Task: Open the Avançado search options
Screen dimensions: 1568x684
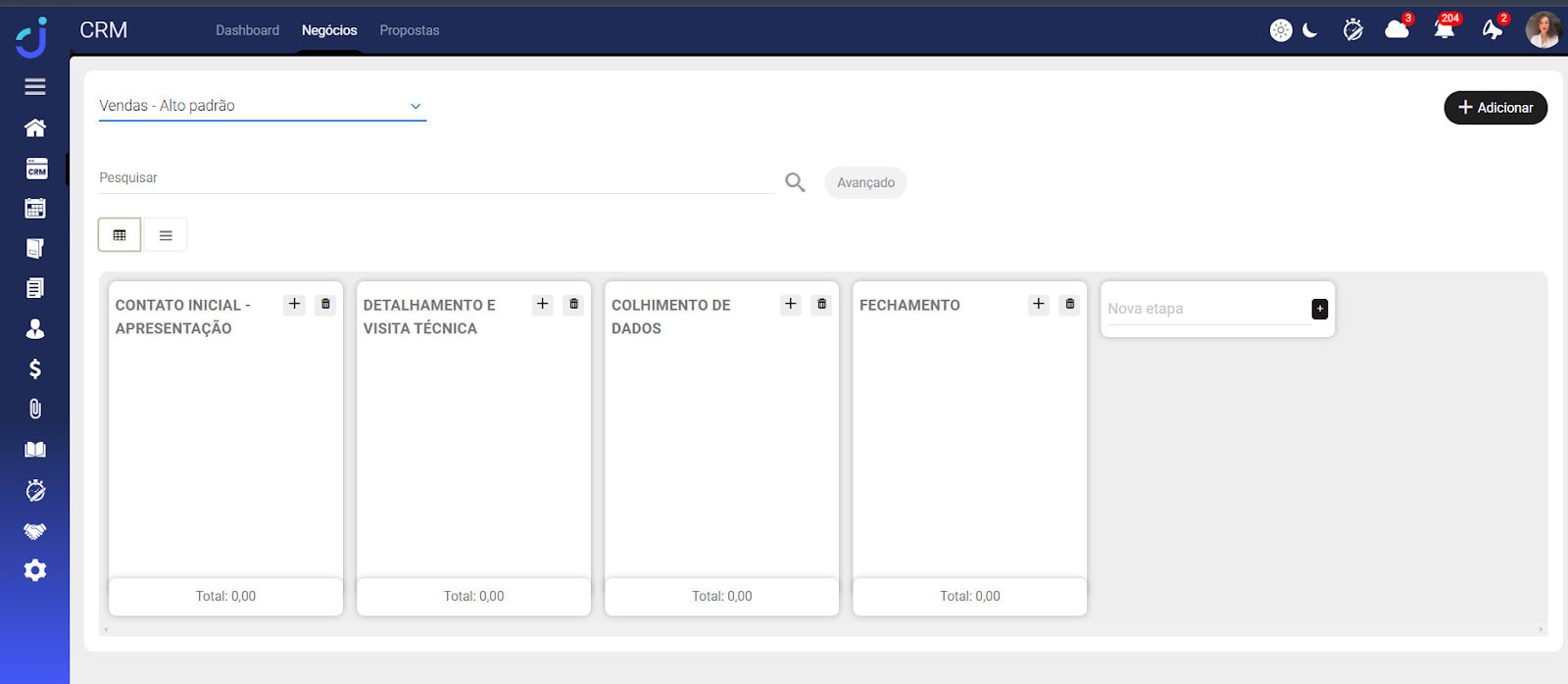Action: click(865, 183)
